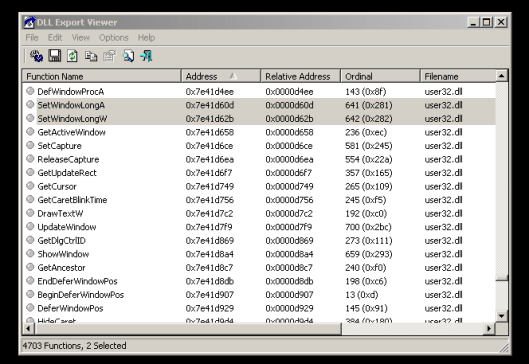Click relative address 0x0000d869
Viewport: 529px width, 364px height.
[x=289, y=241]
